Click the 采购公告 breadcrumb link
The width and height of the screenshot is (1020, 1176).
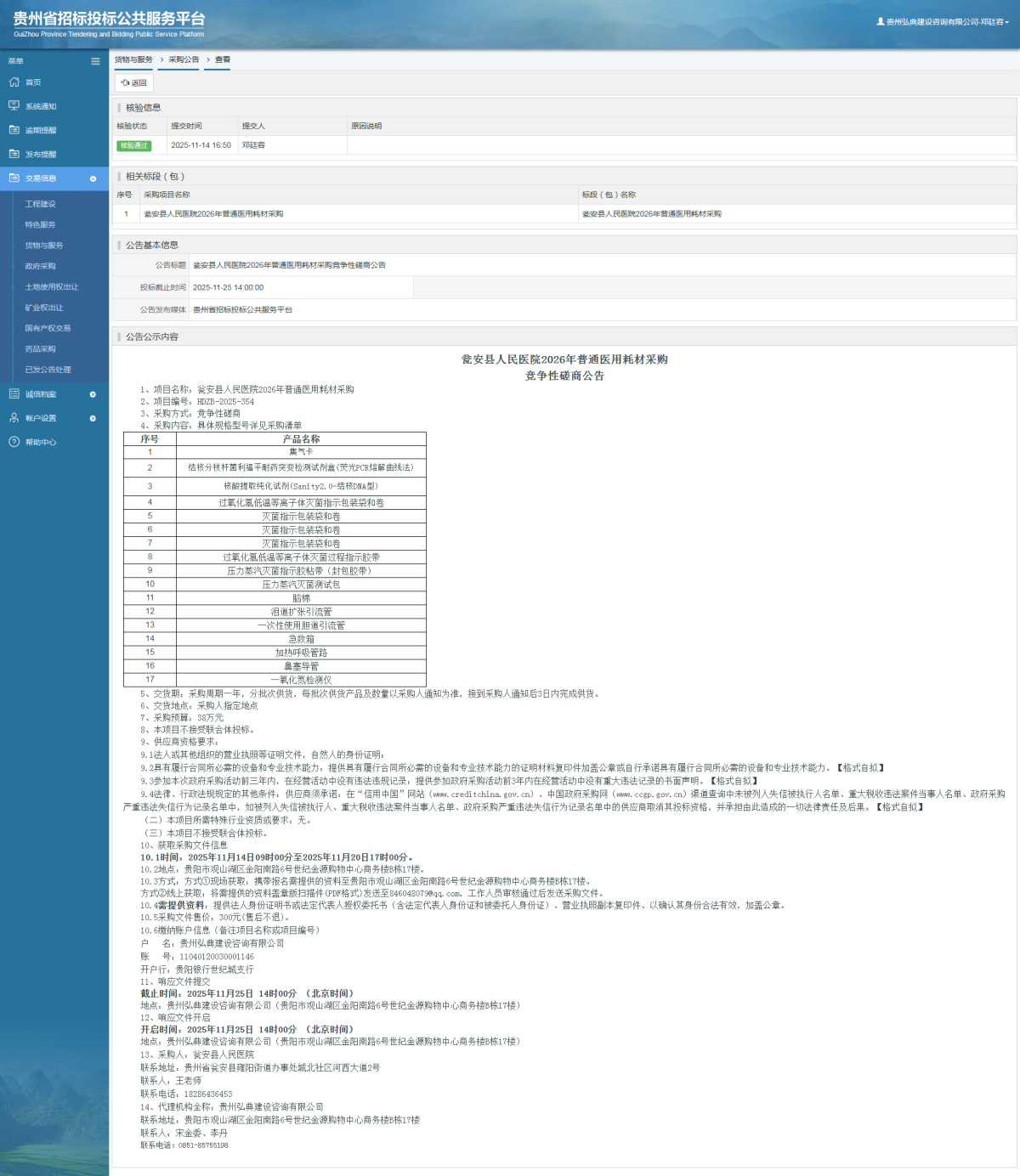[x=184, y=59]
